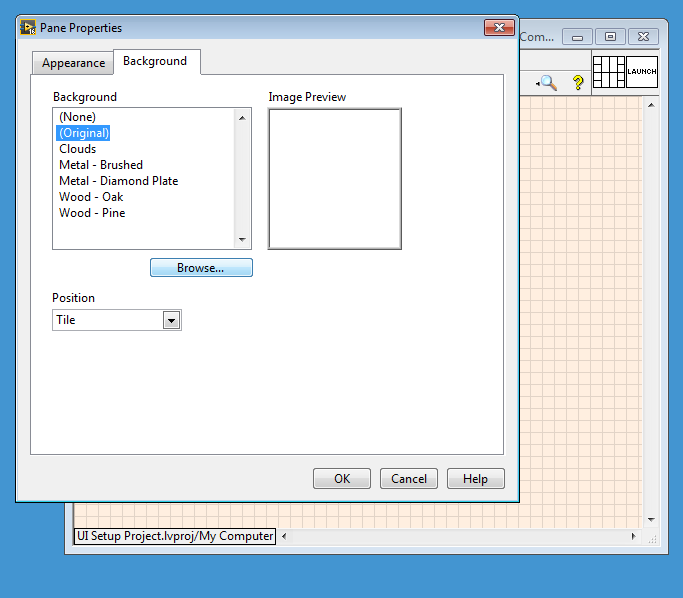
Task: Click the LAUNCH VI icon
Action: (642, 72)
